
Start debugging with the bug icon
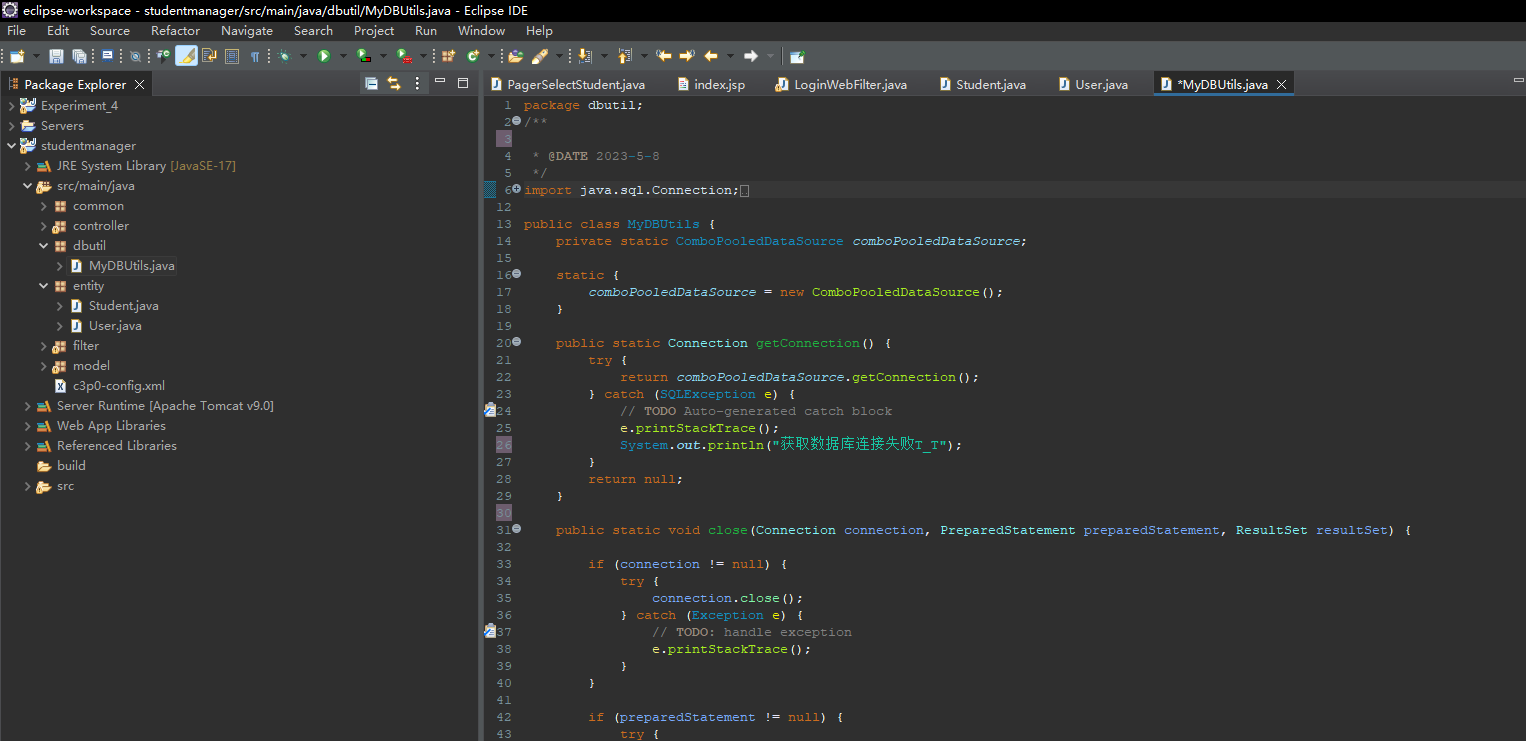click(x=285, y=56)
